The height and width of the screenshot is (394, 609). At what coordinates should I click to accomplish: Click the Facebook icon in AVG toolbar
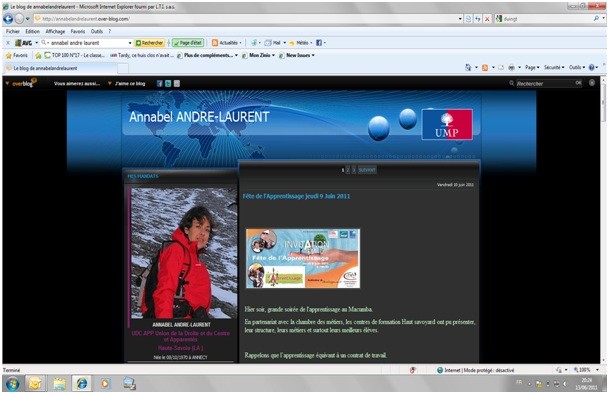[x=318, y=43]
